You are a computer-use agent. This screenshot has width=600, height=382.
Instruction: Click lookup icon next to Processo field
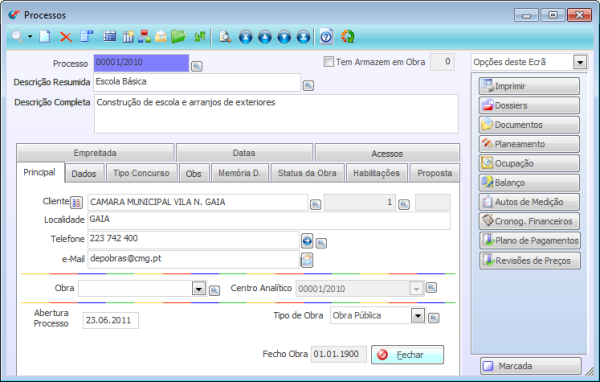coord(197,66)
